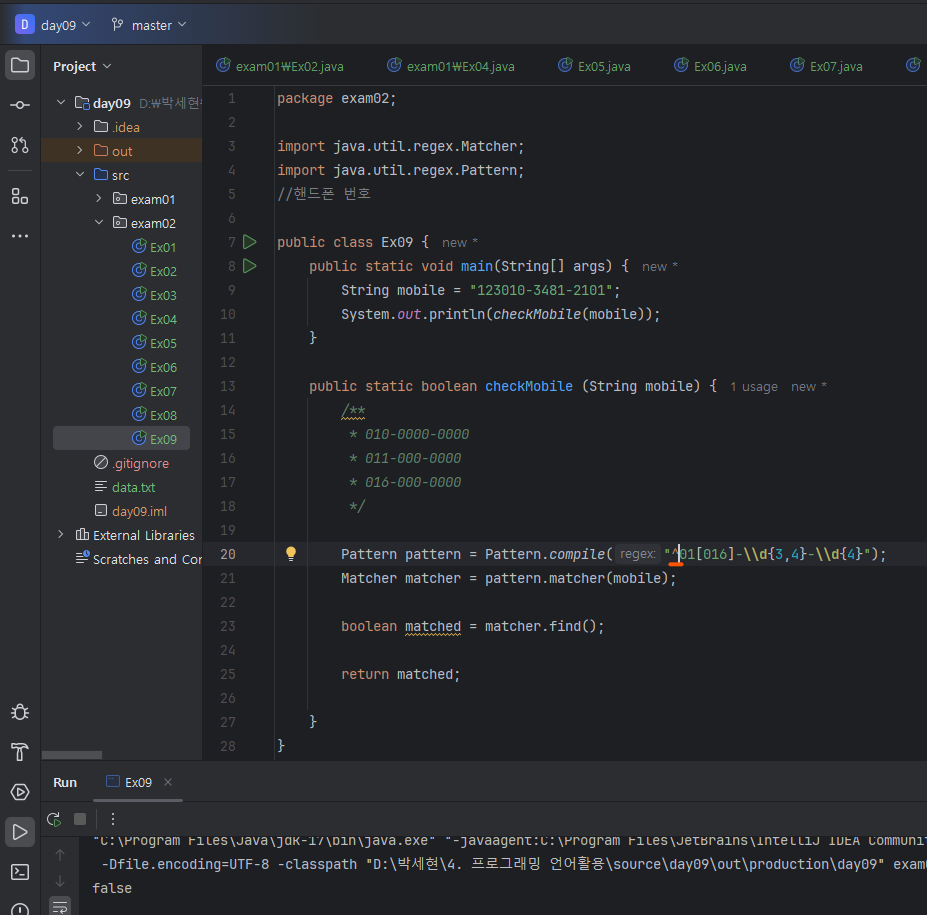Expand the External Libraries node
This screenshot has height=915, width=927.
(61, 535)
